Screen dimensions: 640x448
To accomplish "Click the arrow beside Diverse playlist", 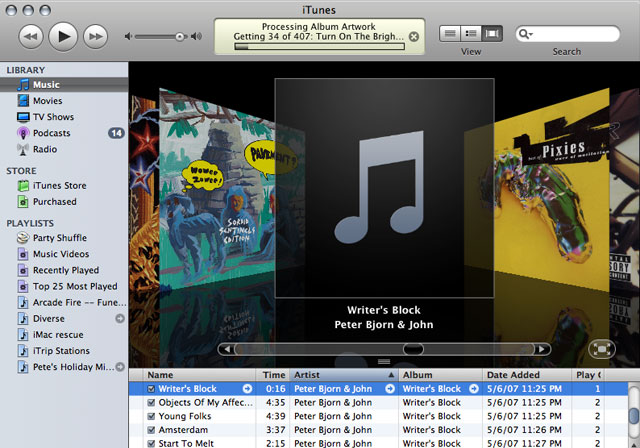I will pyautogui.click(x=120, y=318).
